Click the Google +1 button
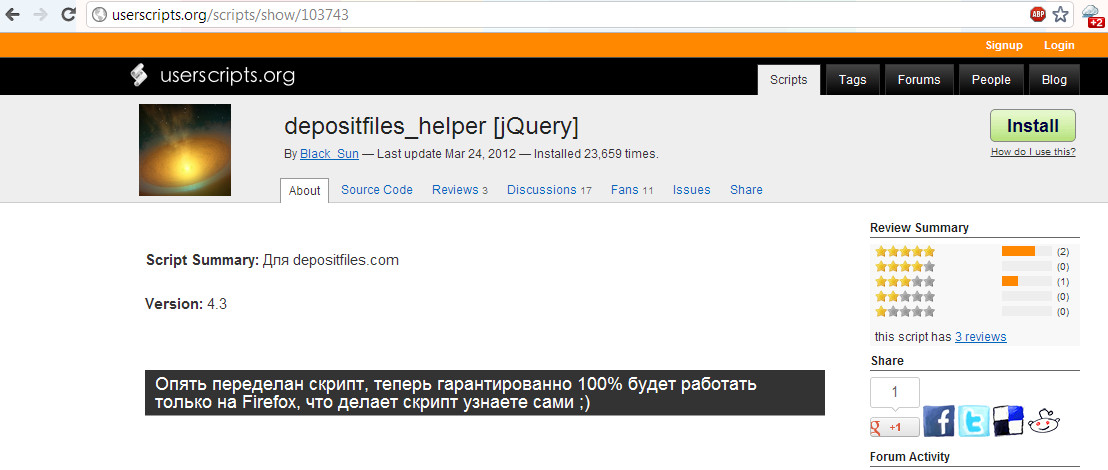Screen dimensions: 1108x470 (895, 427)
